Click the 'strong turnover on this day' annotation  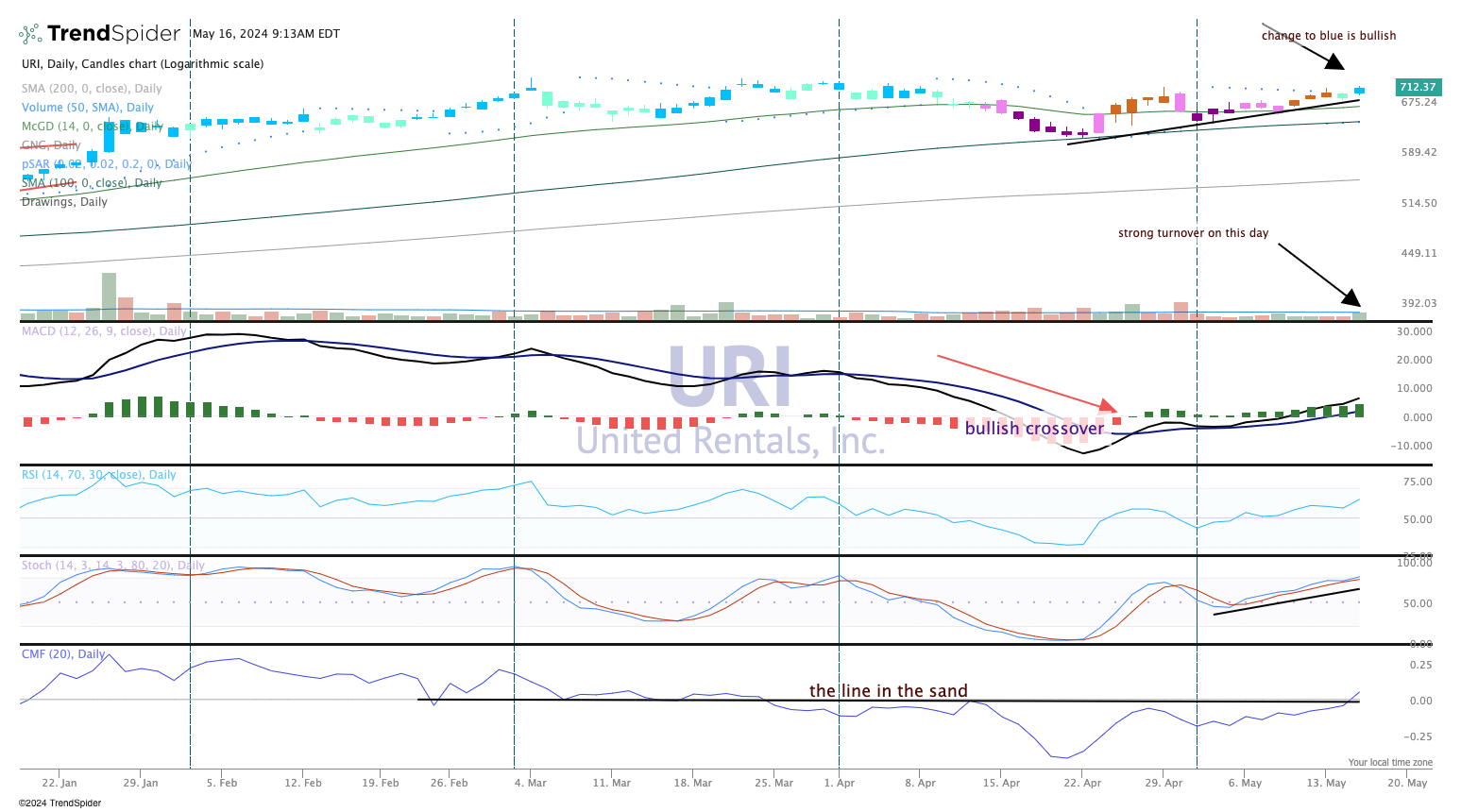(x=1193, y=233)
